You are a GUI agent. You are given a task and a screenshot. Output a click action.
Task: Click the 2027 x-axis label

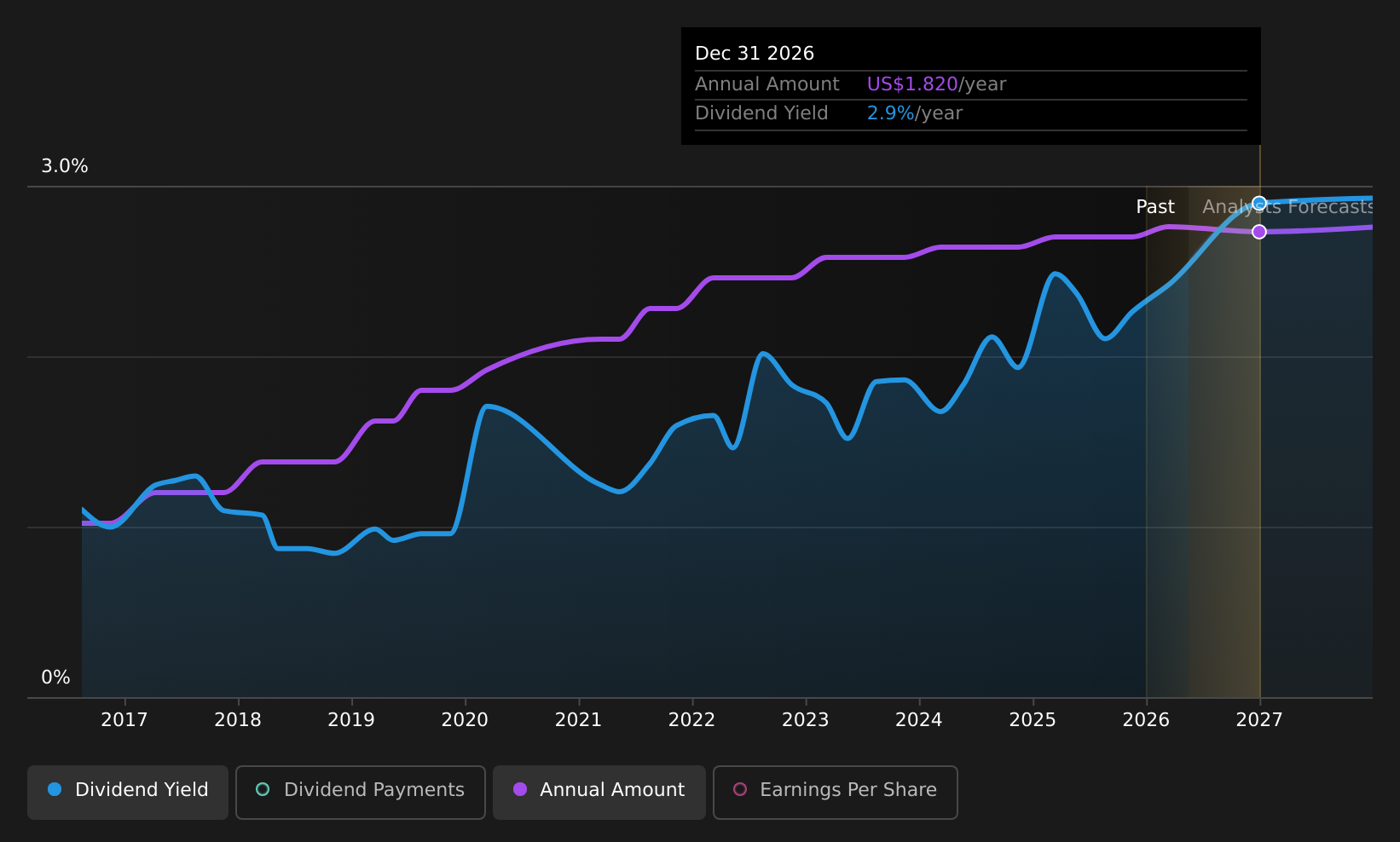click(x=1259, y=720)
